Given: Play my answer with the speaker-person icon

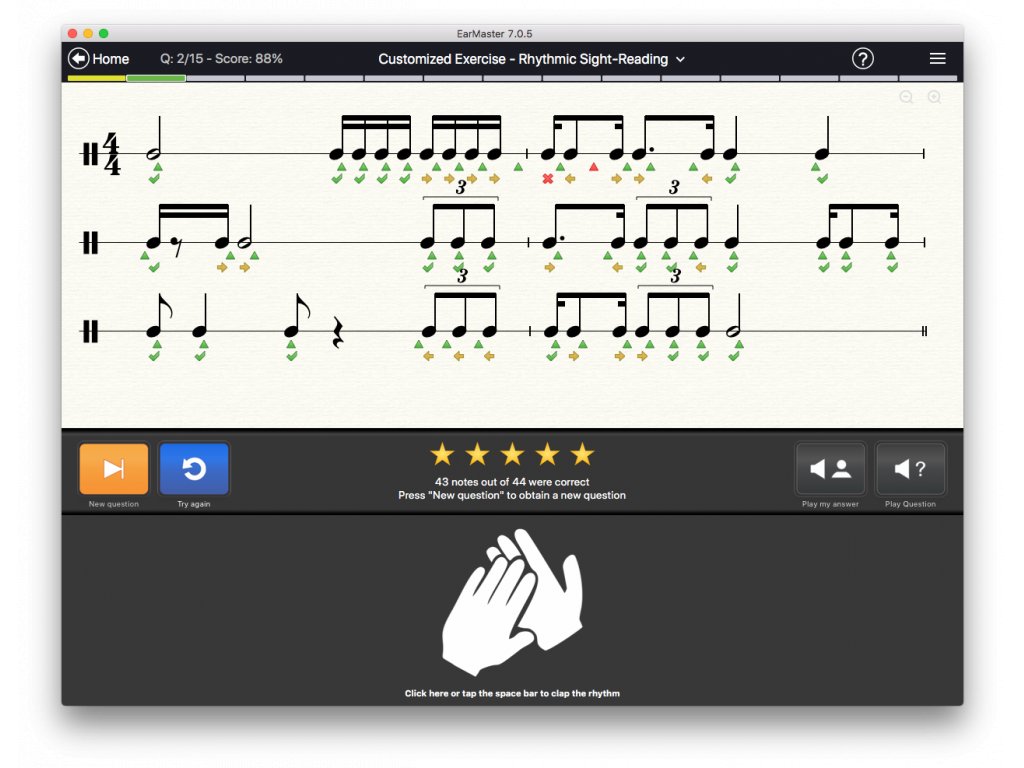Looking at the screenshot, I should (x=830, y=468).
